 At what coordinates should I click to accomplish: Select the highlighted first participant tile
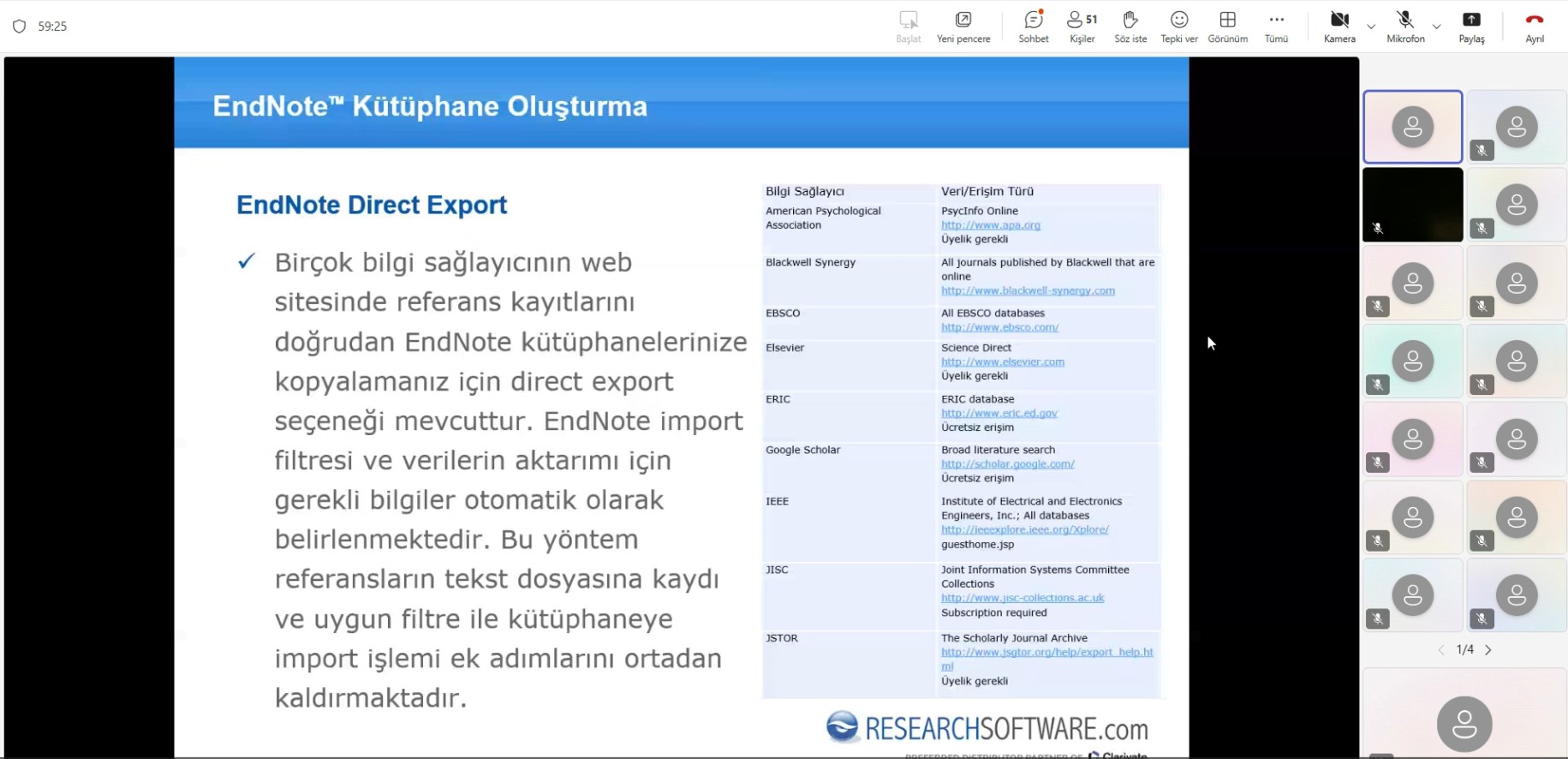(1412, 127)
